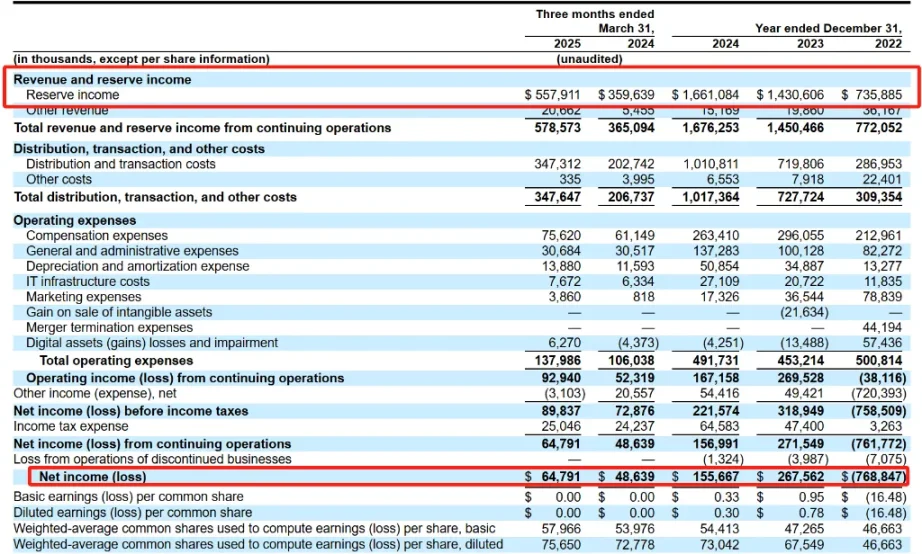Click the Reserve income row label
This screenshot has height=554, width=922.
(72, 95)
